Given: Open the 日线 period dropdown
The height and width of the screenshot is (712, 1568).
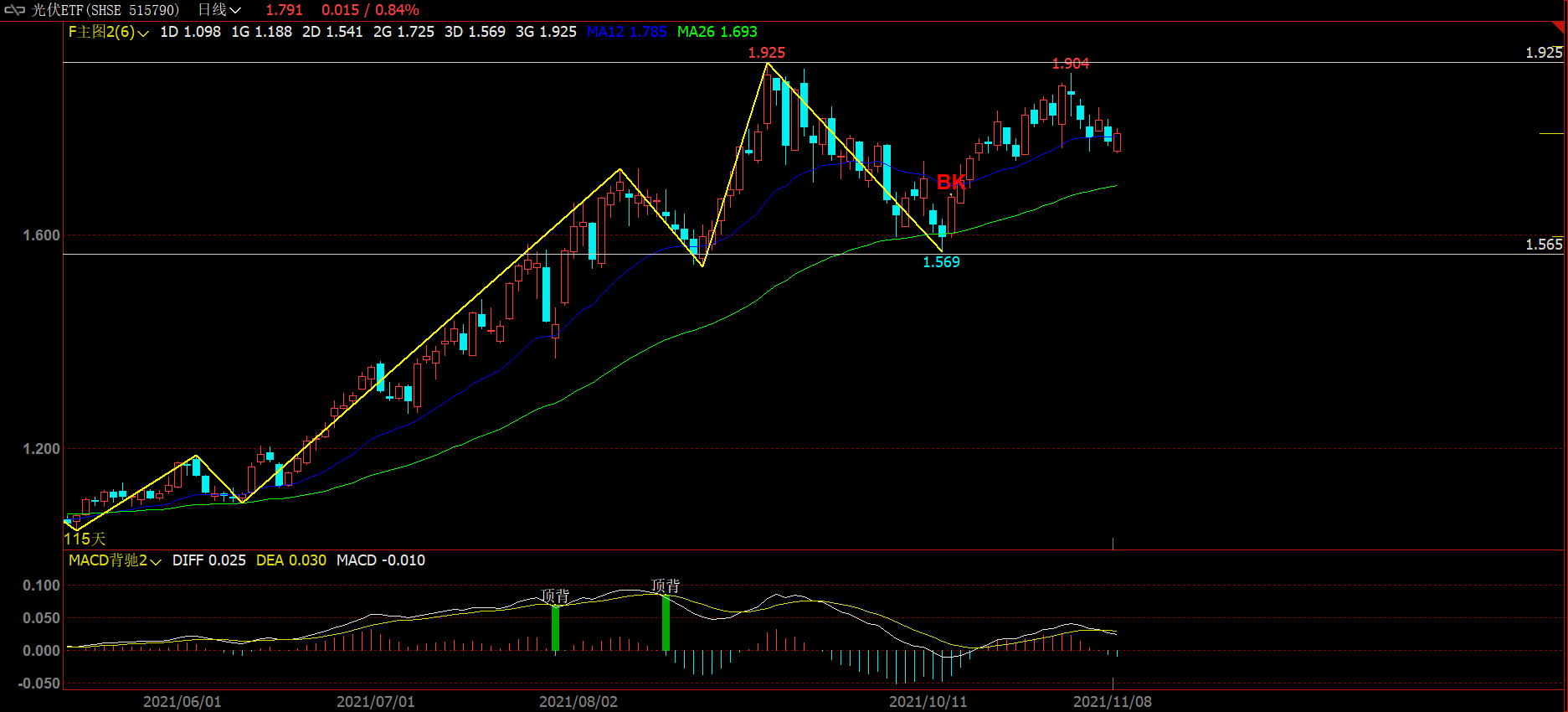Looking at the screenshot, I should point(219,10).
